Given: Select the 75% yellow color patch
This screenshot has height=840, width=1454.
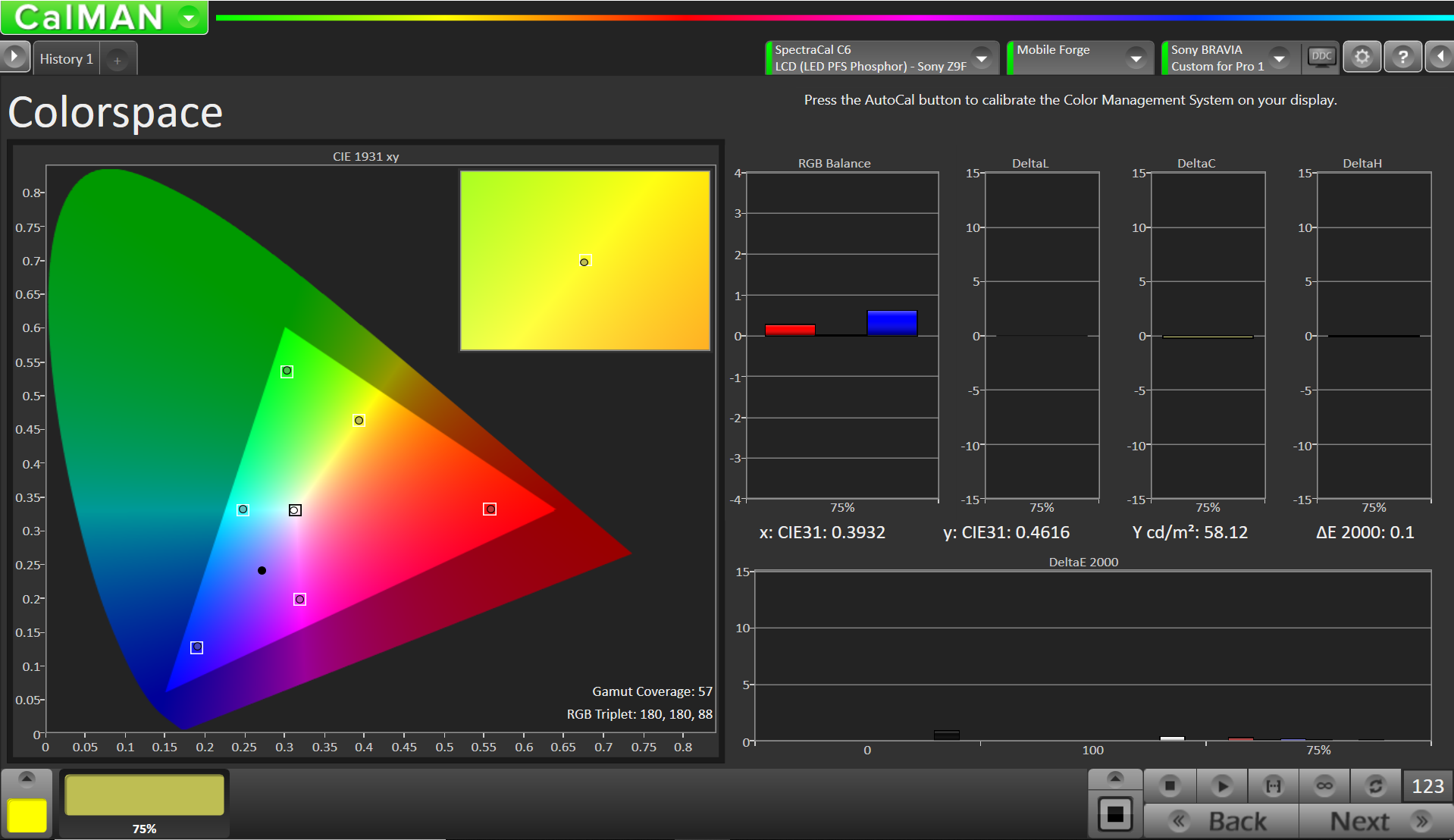Looking at the screenshot, I should click(x=144, y=796).
